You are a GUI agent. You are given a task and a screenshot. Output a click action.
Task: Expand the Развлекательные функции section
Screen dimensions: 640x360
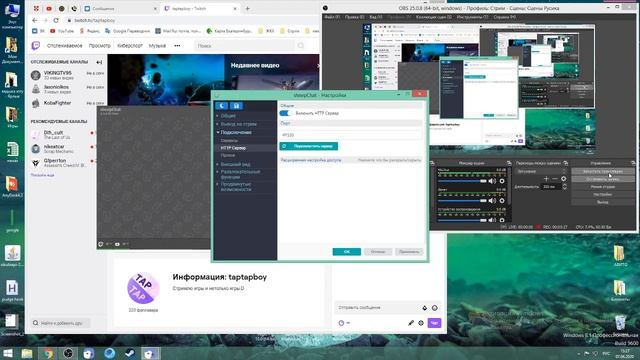[239, 174]
